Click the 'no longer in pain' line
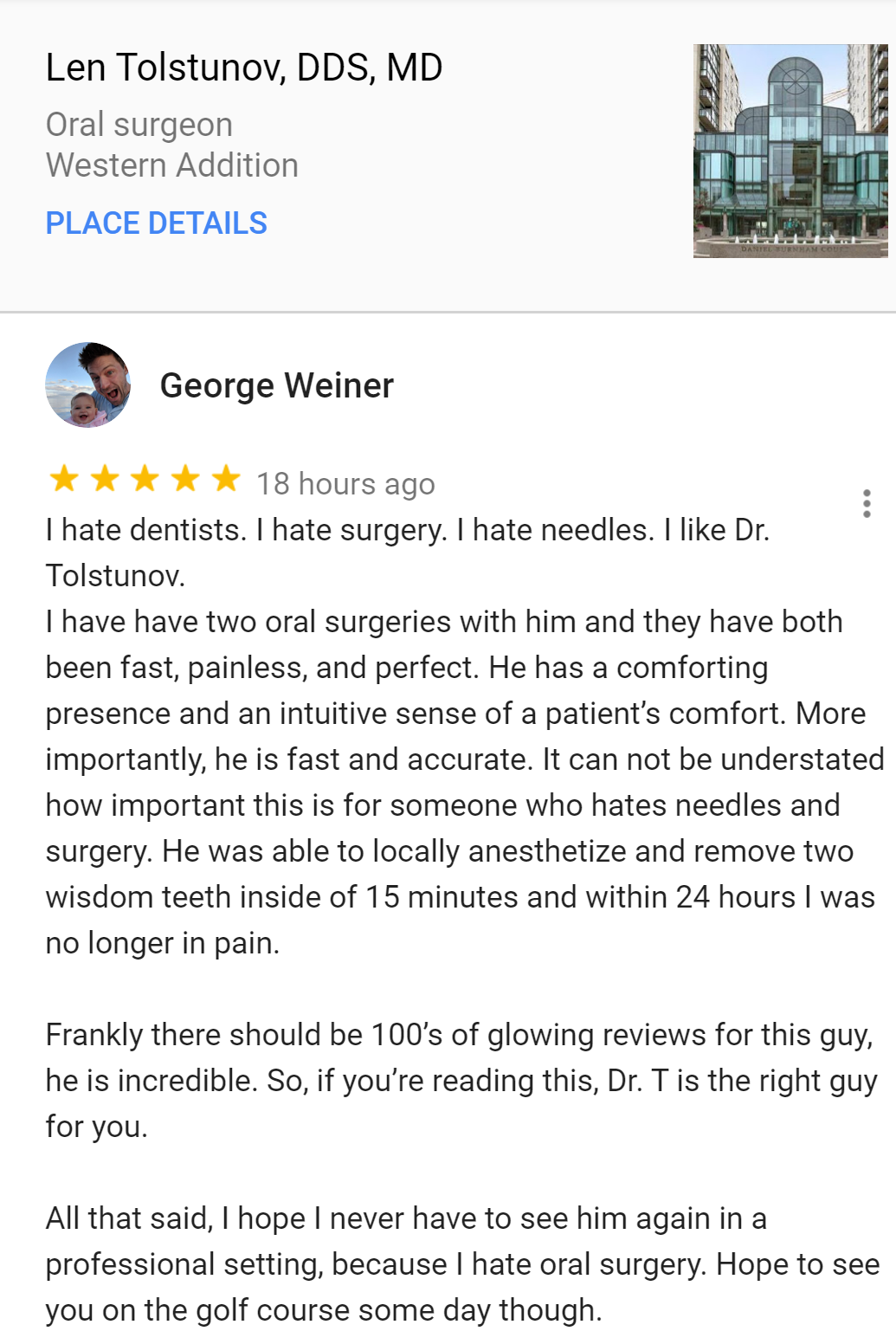The height and width of the screenshot is (1344, 896). tap(163, 943)
